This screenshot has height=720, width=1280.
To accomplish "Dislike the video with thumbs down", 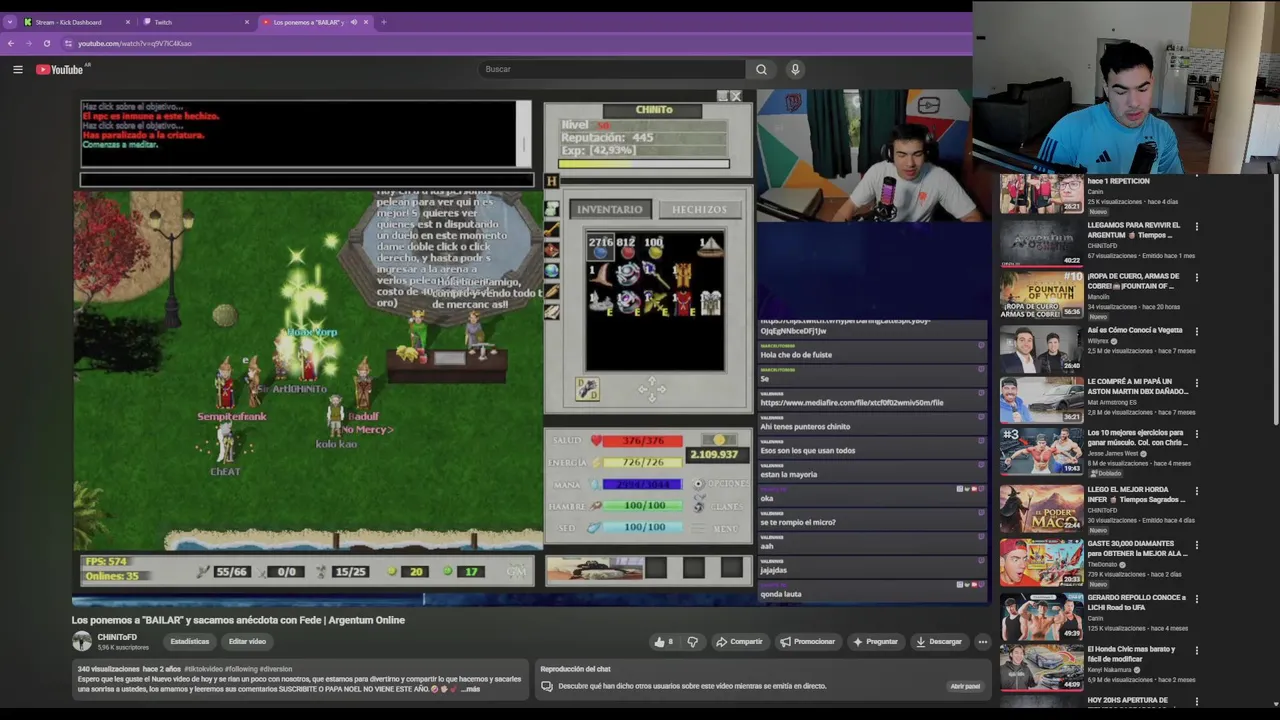I will tap(692, 642).
